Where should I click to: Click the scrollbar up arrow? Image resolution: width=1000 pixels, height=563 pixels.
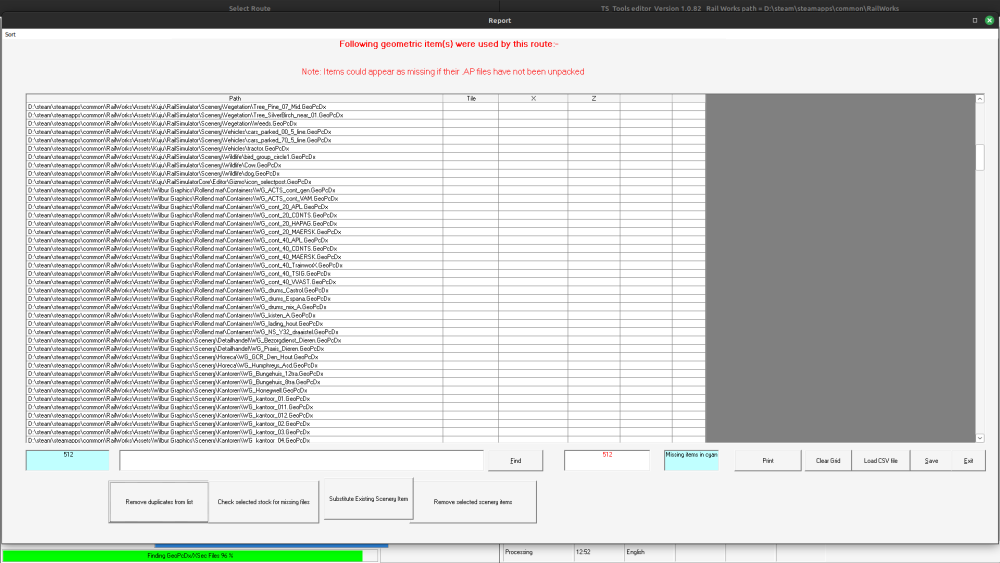click(x=980, y=99)
